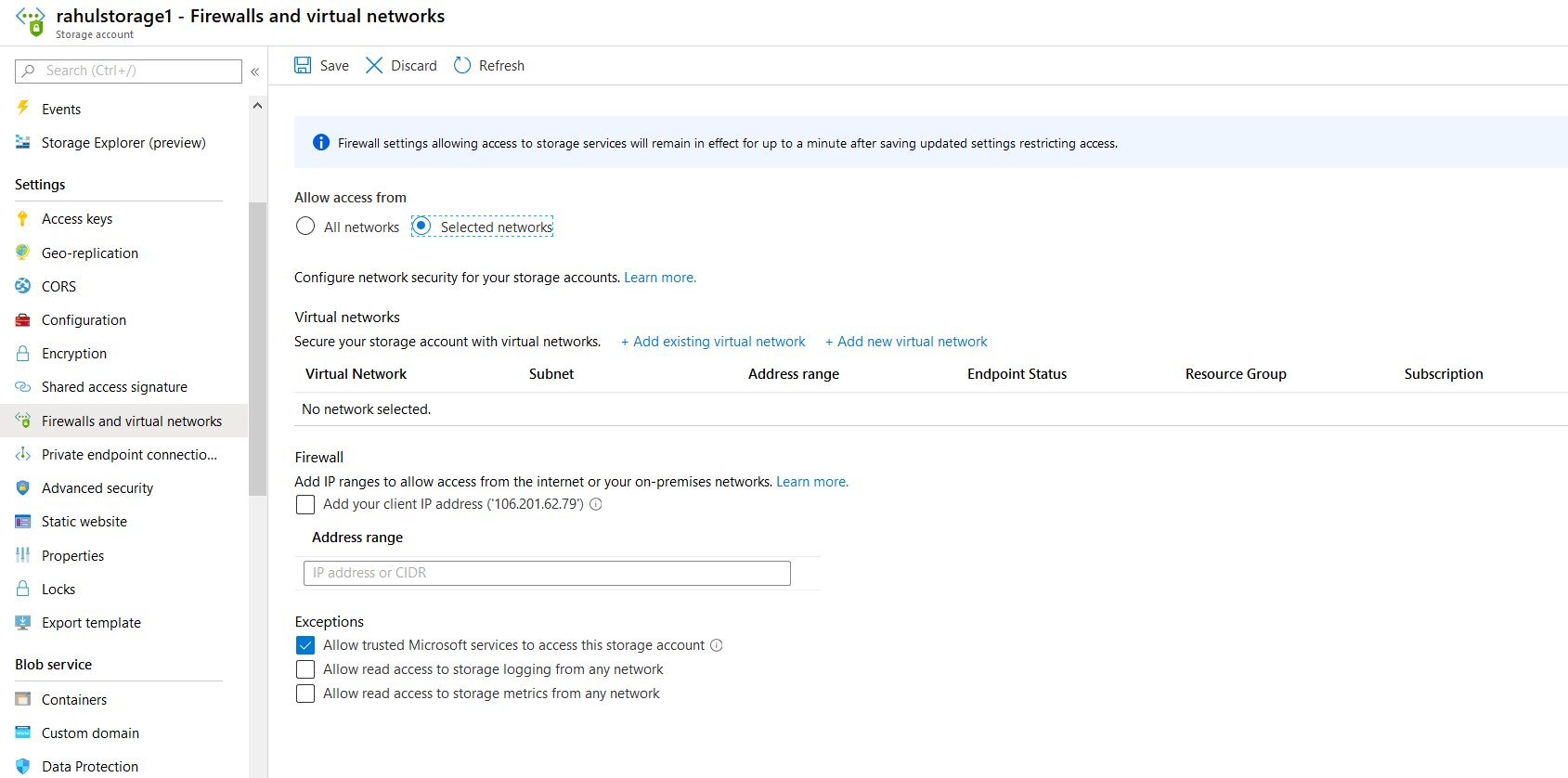Click the Endpoint Status column header
This screenshot has height=778, width=1568.
click(1017, 374)
